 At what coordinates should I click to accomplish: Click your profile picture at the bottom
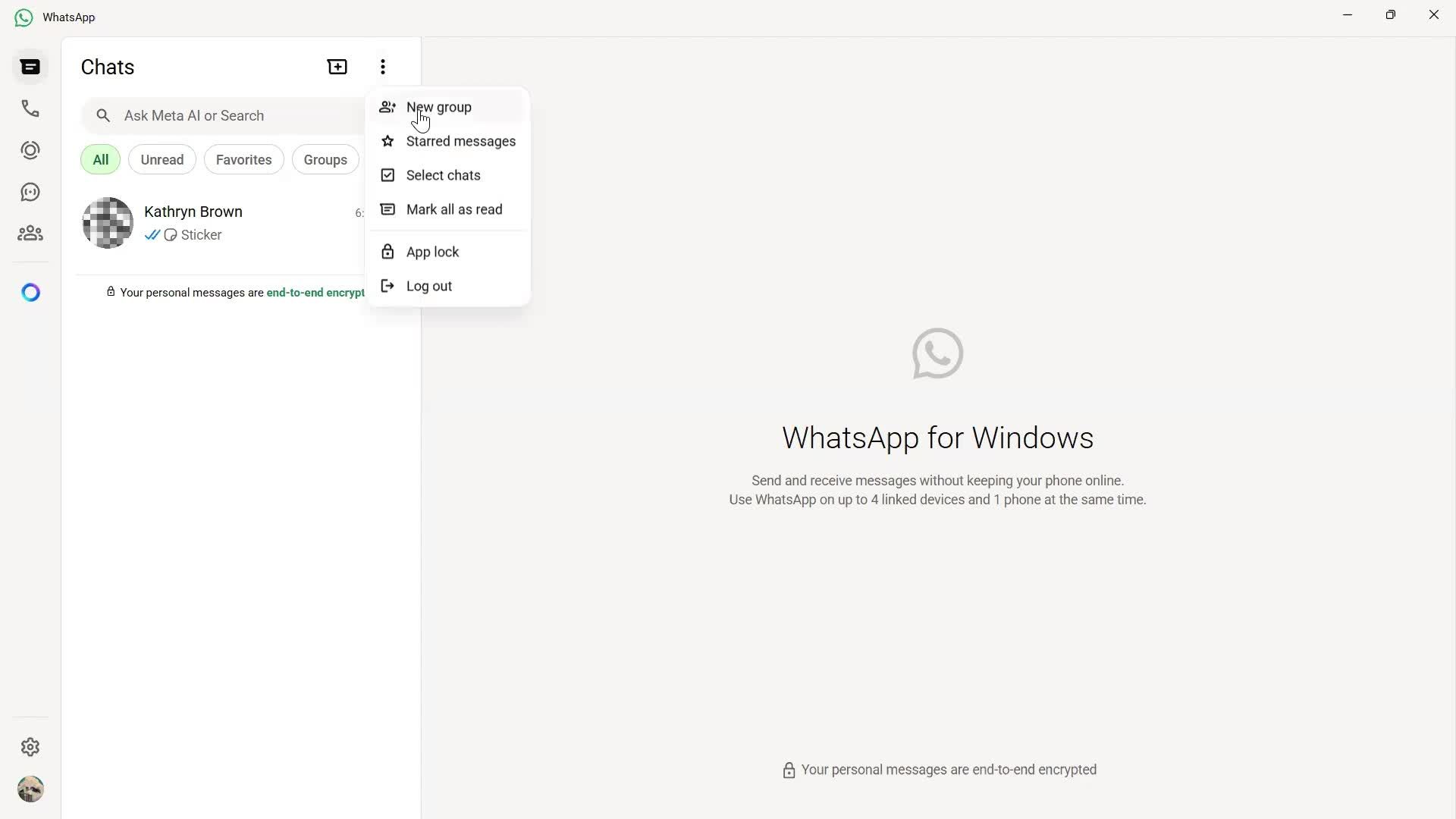30,789
